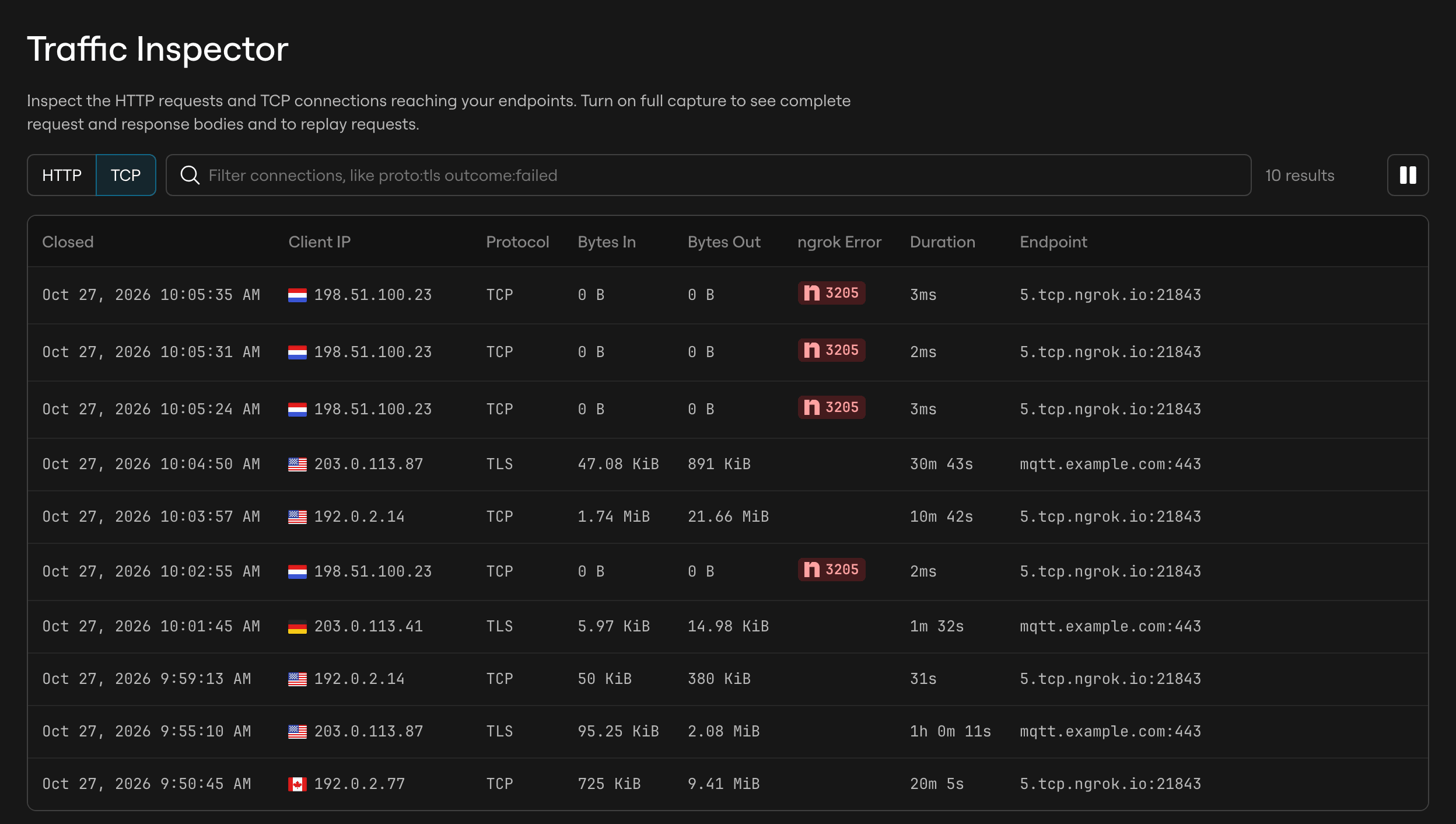
Task: Click Bytes In value 47.08 KiB
Action: (618, 465)
